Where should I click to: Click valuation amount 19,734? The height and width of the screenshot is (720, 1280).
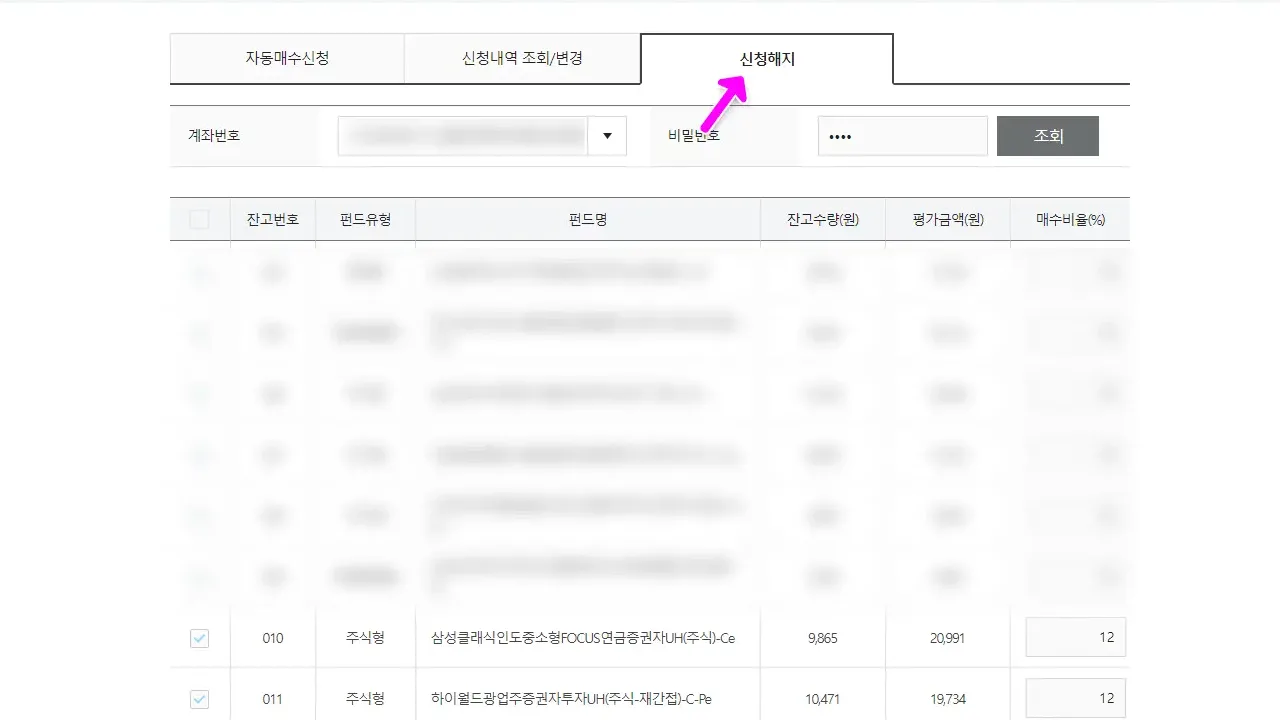(x=947, y=699)
